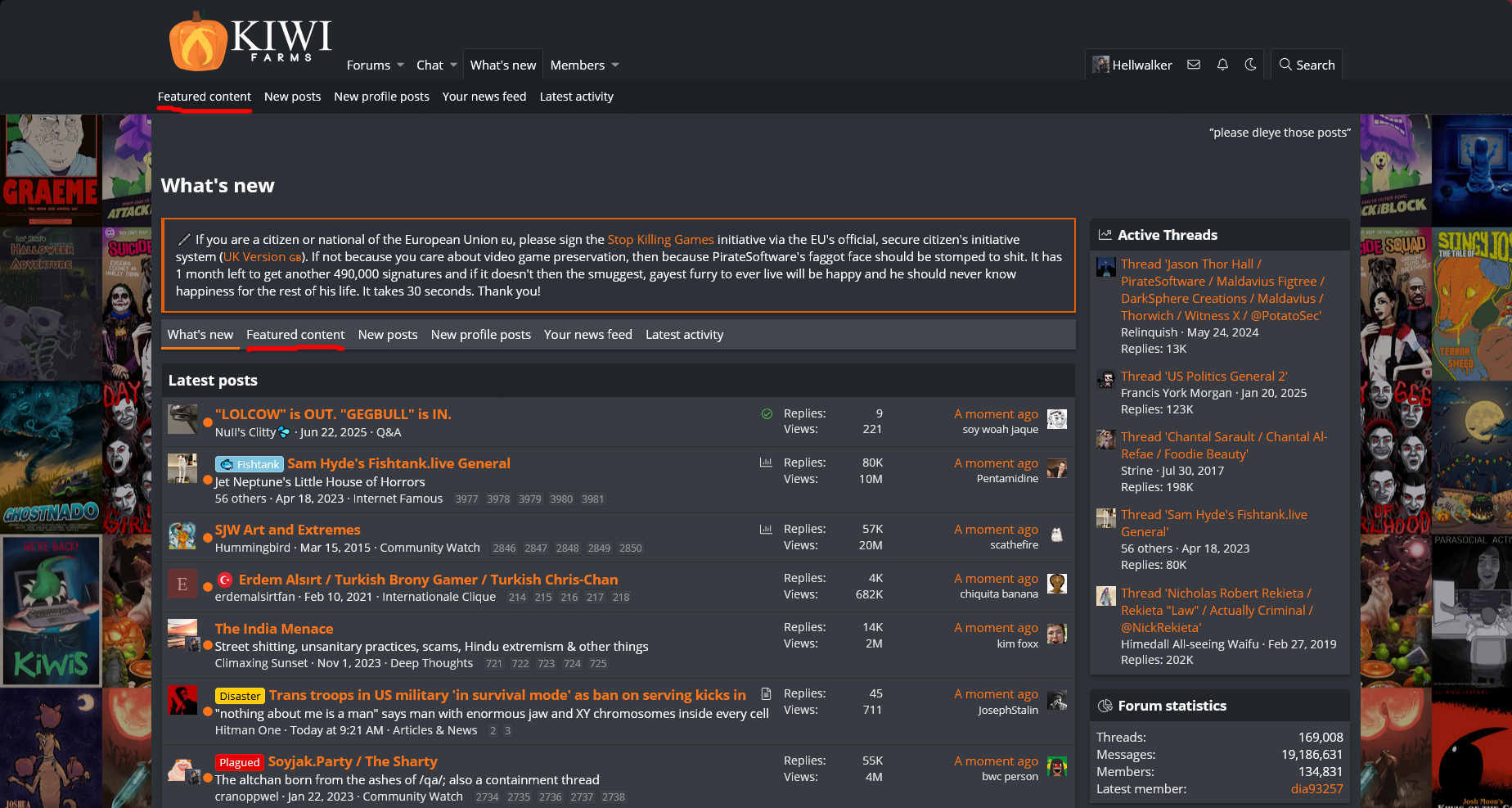Open Active Threads 'US Politics General 2' link

pyautogui.click(x=1204, y=377)
